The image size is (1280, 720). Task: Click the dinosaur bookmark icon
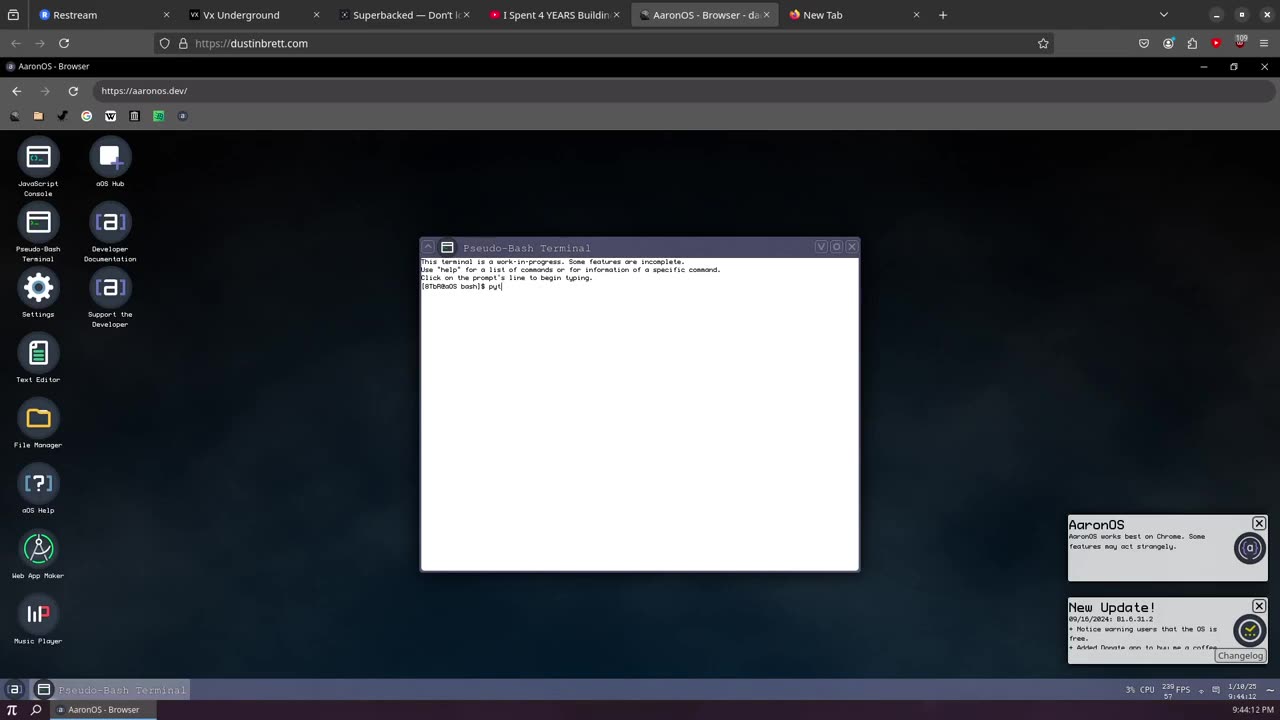click(x=62, y=116)
